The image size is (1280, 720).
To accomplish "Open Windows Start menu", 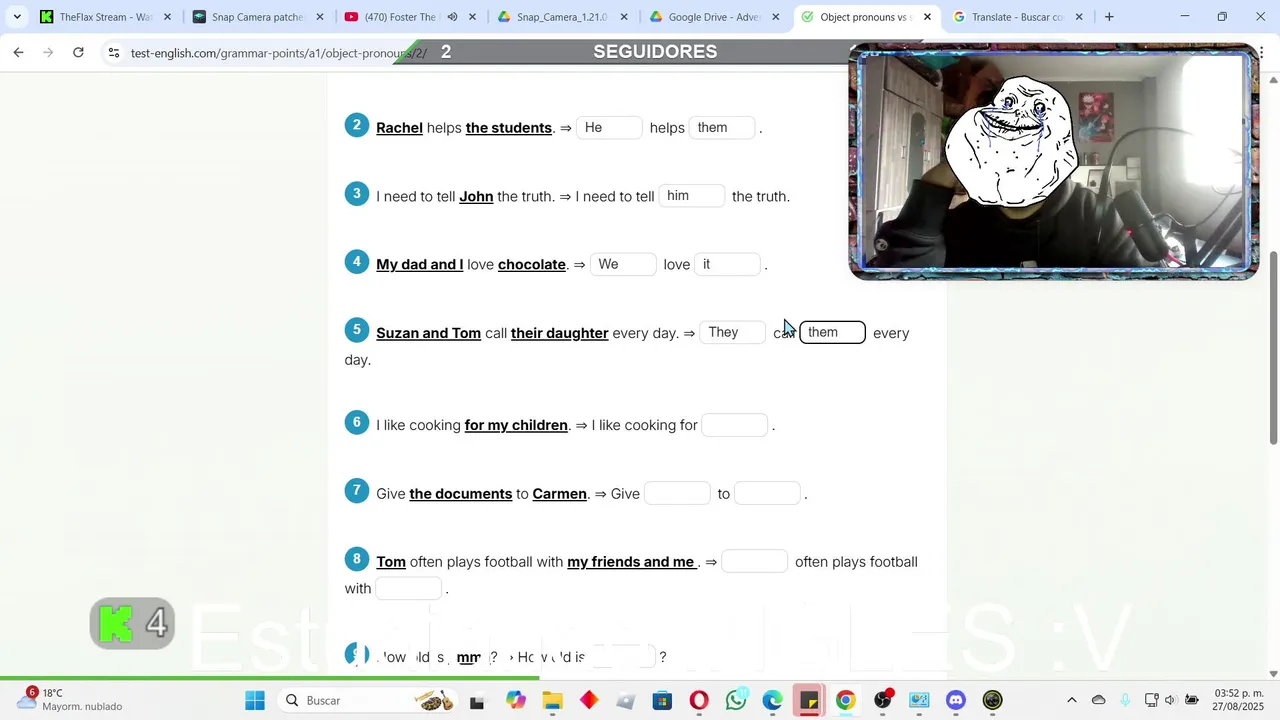I will (255, 700).
